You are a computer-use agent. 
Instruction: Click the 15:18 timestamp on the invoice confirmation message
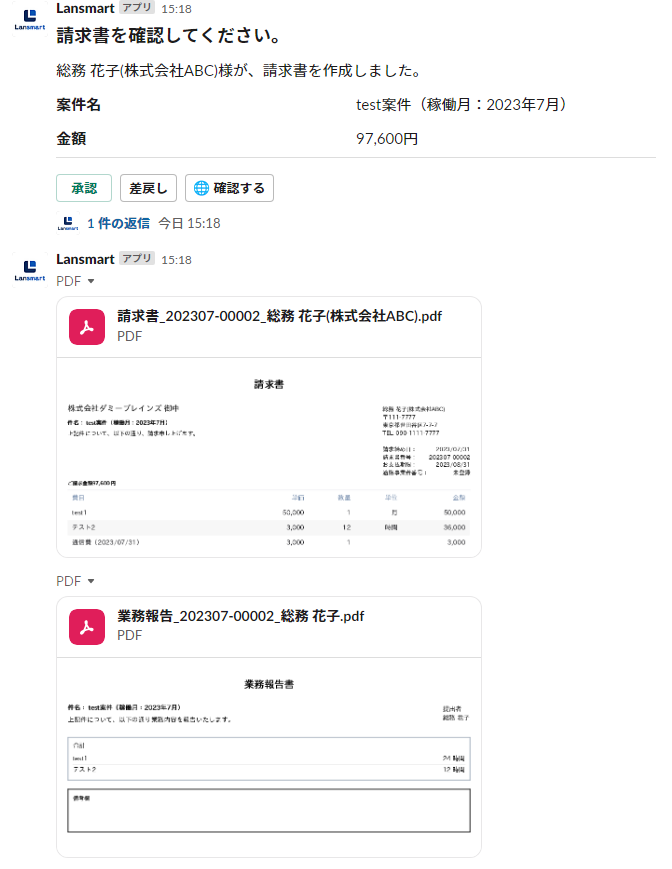point(176,9)
